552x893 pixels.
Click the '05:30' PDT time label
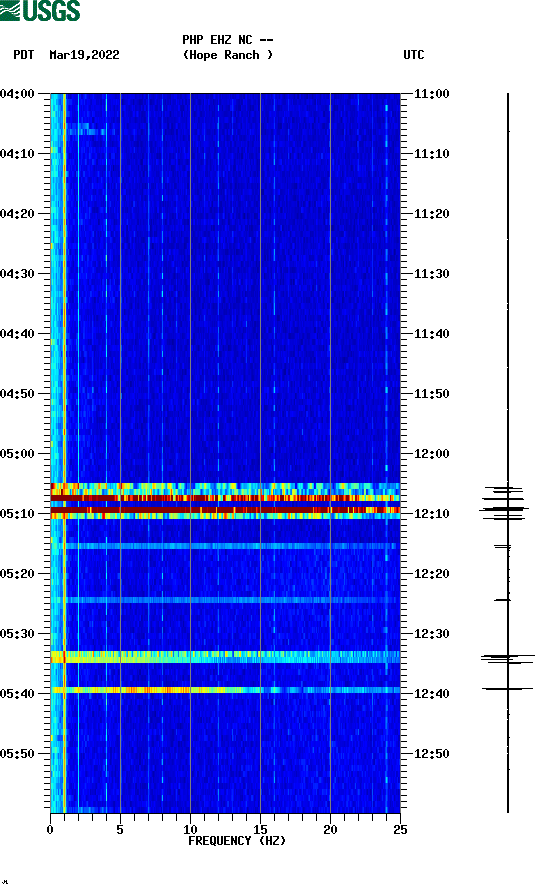coord(18,633)
